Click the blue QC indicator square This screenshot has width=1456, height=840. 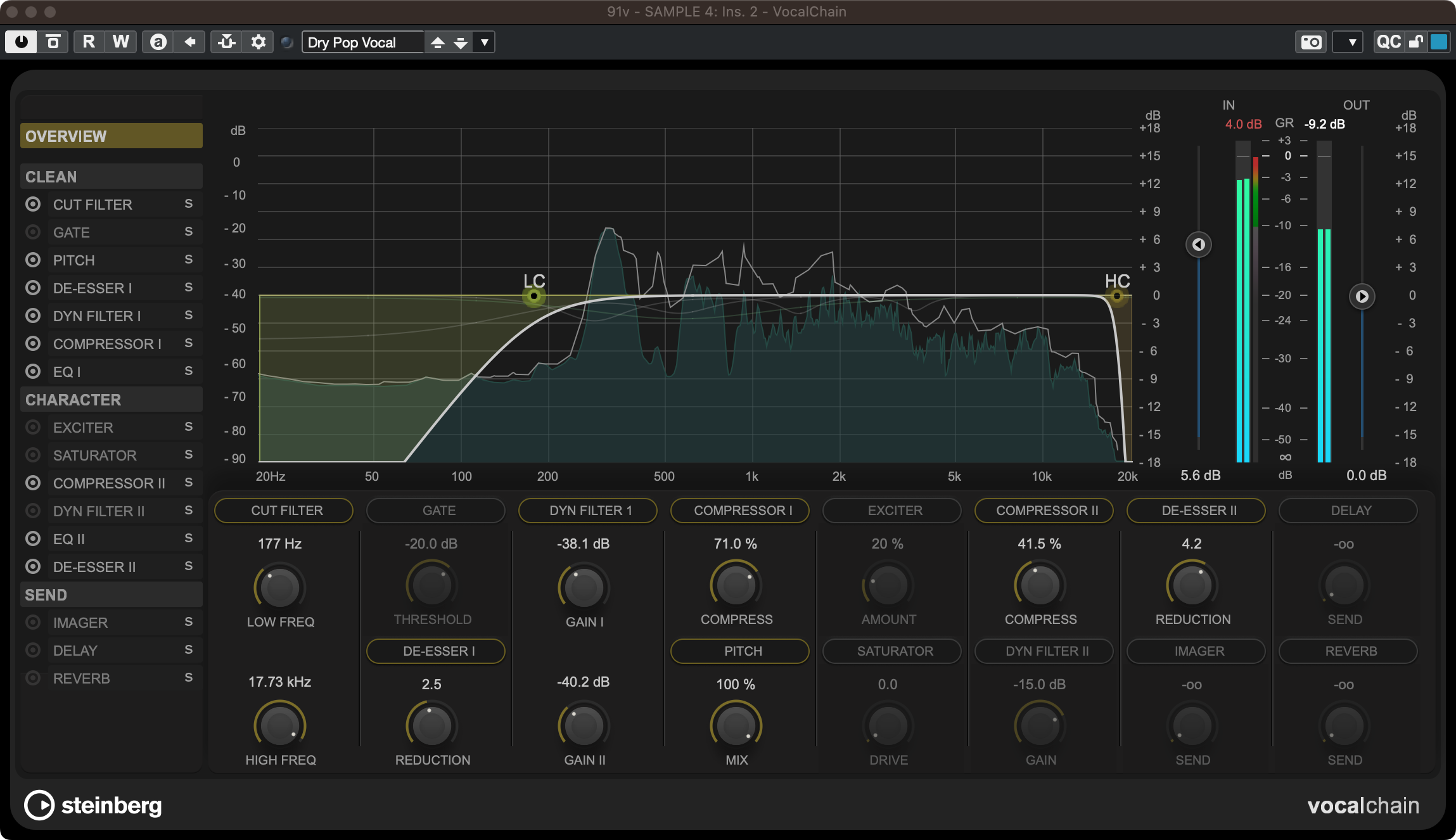[x=1439, y=42]
